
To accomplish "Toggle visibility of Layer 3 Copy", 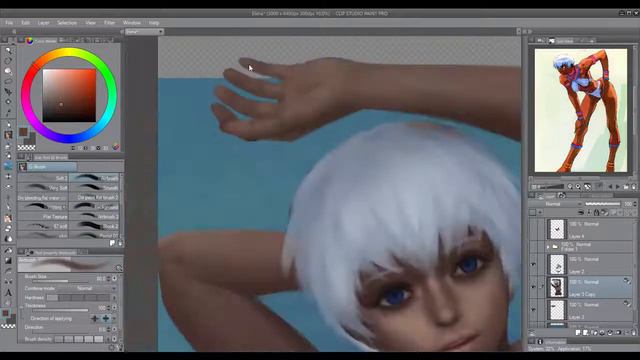I will 533,287.
